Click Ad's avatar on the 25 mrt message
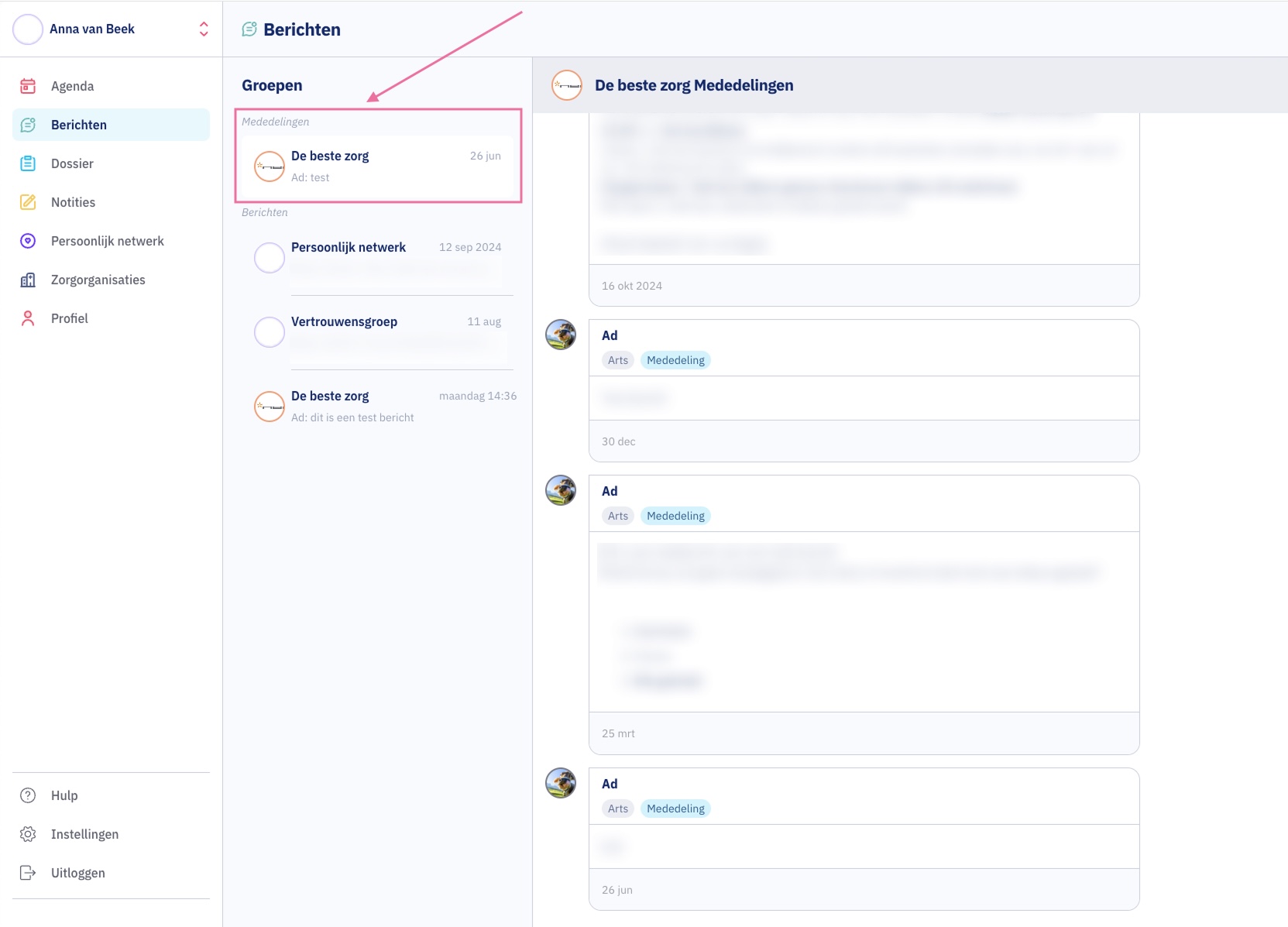Screen dimensions: 1288x927 point(561,490)
